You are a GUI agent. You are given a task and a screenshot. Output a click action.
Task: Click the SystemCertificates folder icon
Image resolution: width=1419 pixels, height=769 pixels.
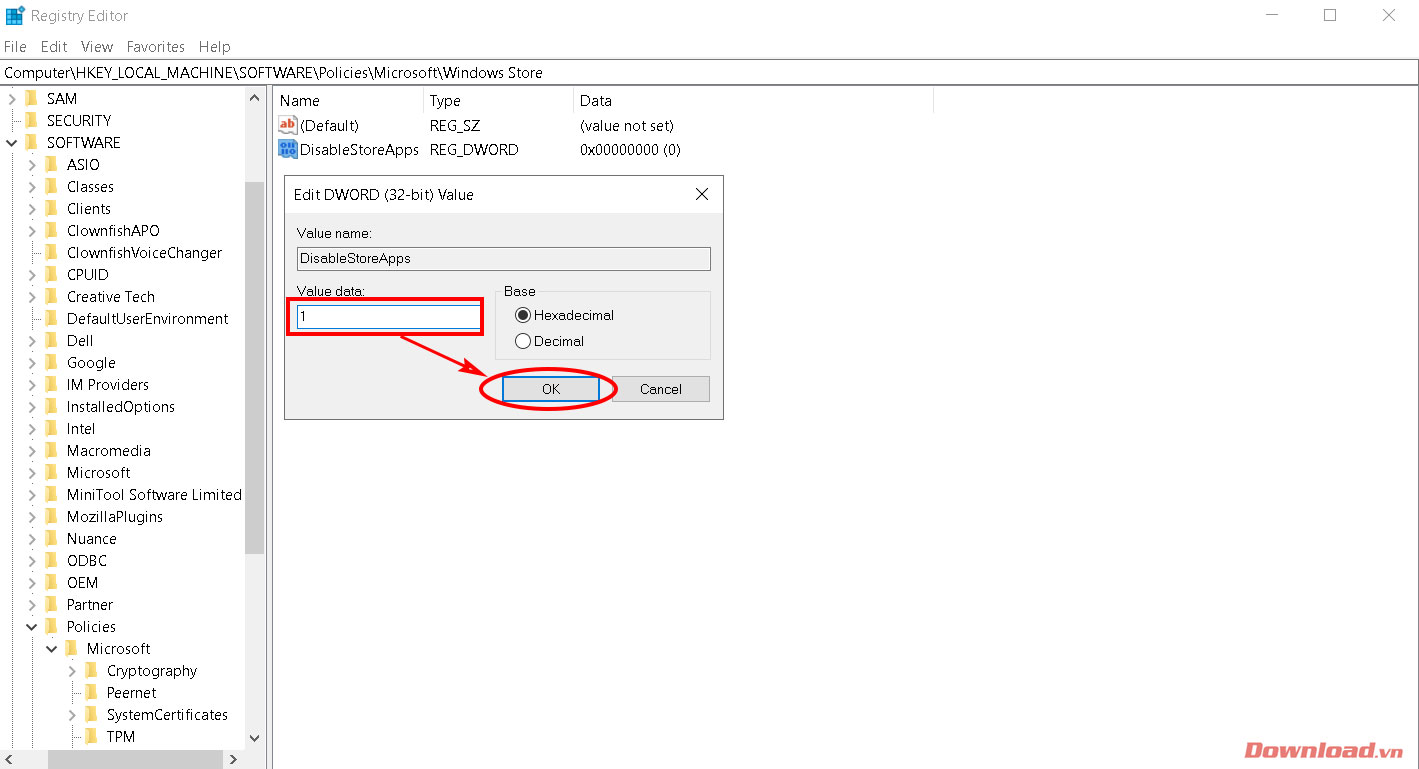[91, 715]
